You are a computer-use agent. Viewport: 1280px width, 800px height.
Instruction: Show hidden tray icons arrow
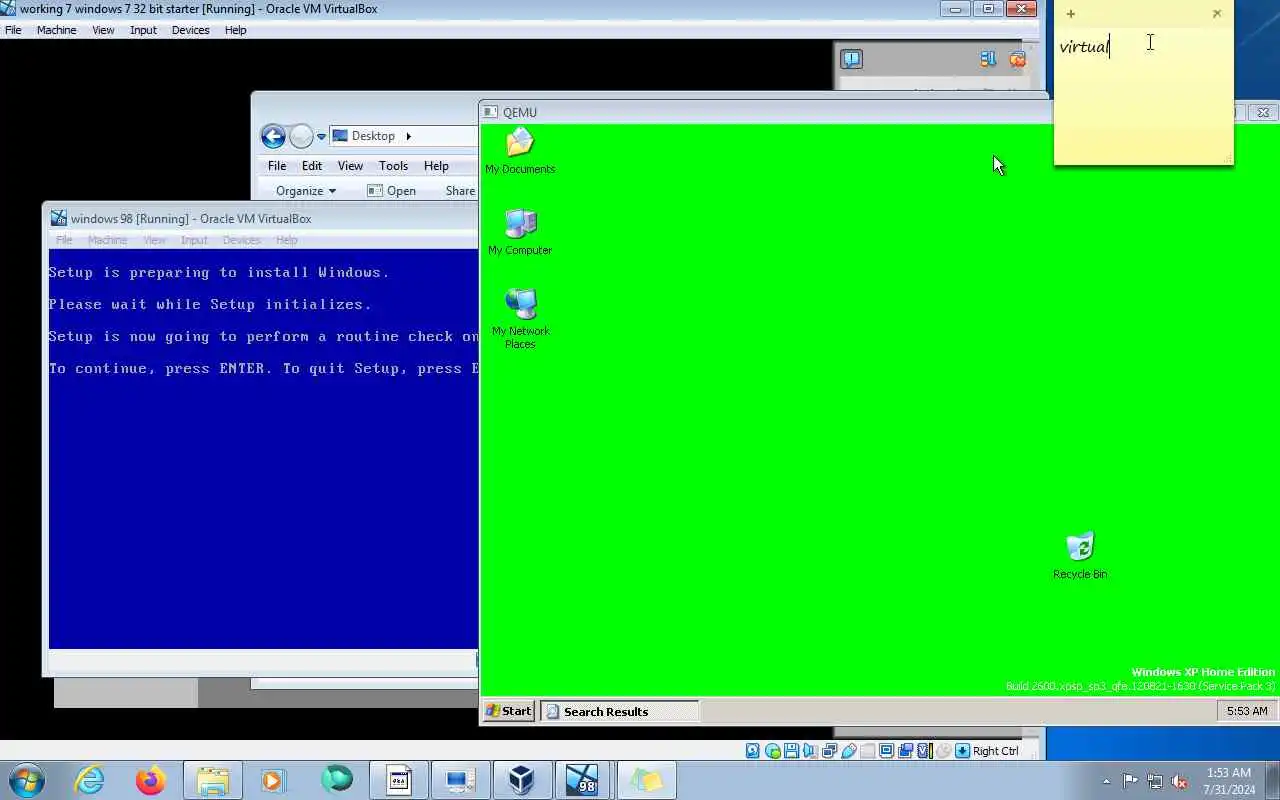(x=1106, y=781)
